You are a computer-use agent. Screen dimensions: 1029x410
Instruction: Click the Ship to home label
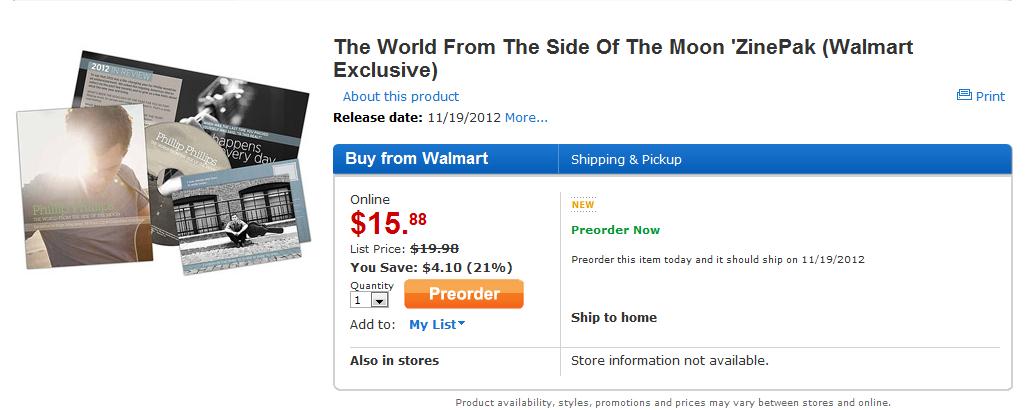(613, 318)
